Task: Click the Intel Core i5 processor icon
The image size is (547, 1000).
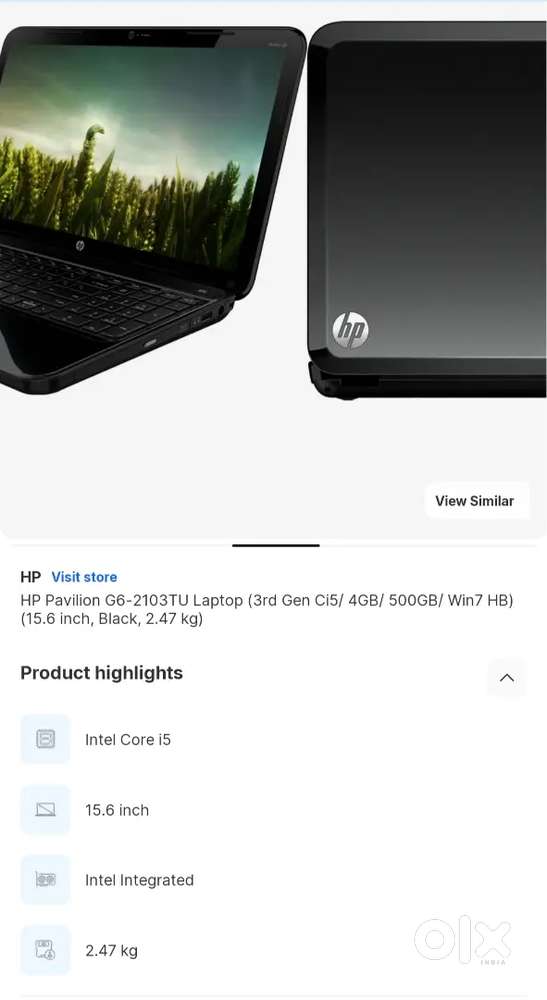Action: point(45,739)
